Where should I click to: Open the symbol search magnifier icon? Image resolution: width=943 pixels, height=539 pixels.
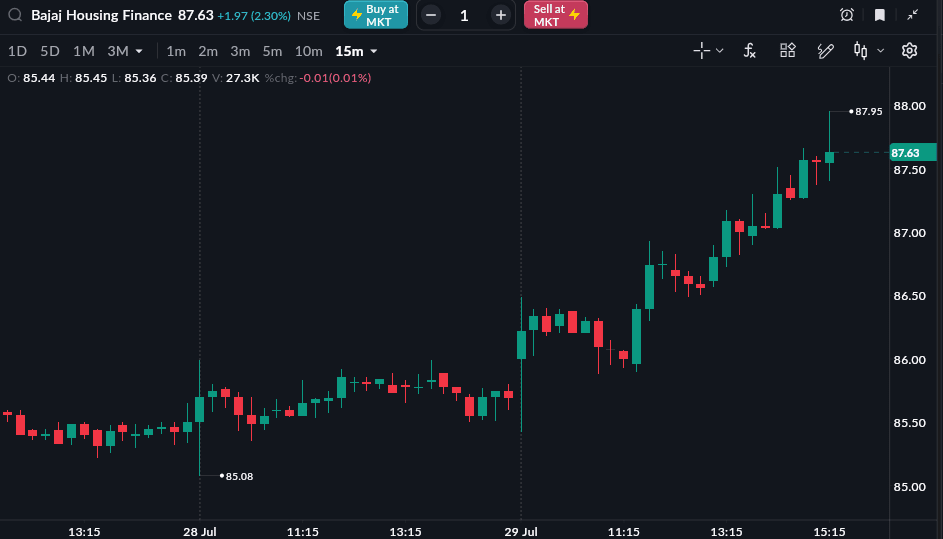point(15,15)
